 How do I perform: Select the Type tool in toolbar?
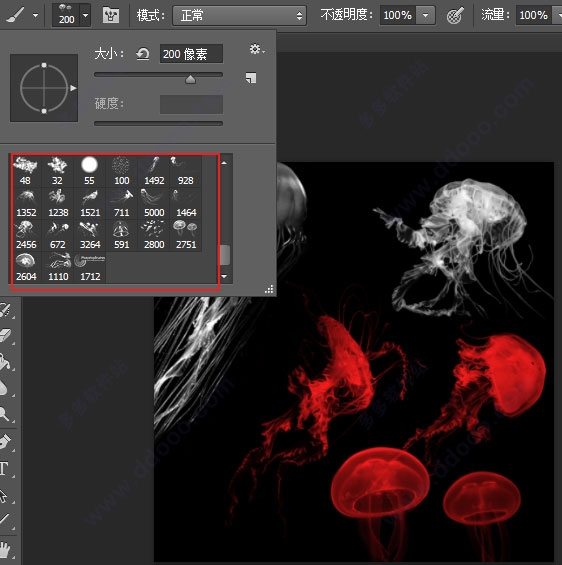(x=4, y=469)
